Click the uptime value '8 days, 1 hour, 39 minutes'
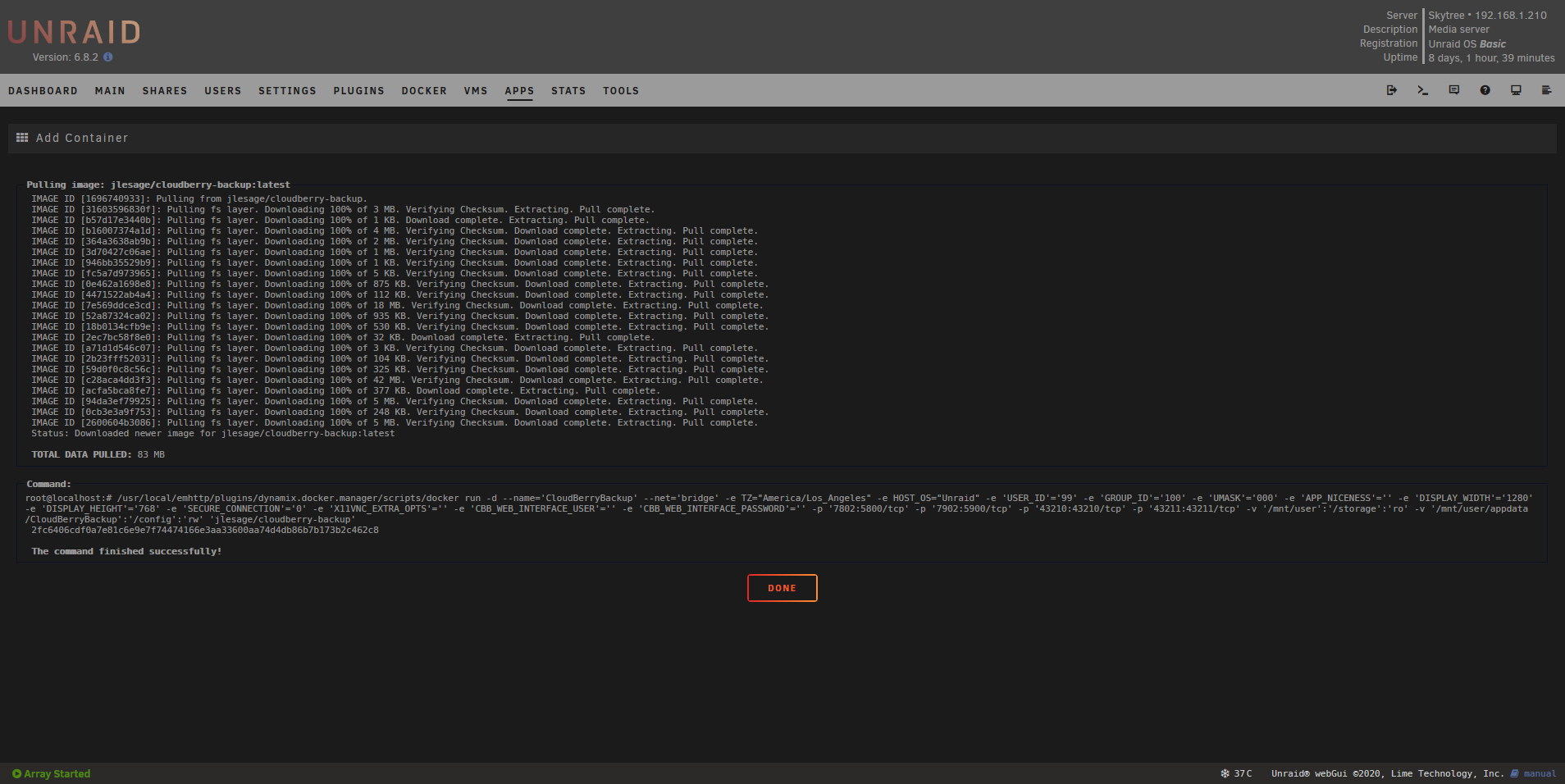 pyautogui.click(x=1491, y=58)
